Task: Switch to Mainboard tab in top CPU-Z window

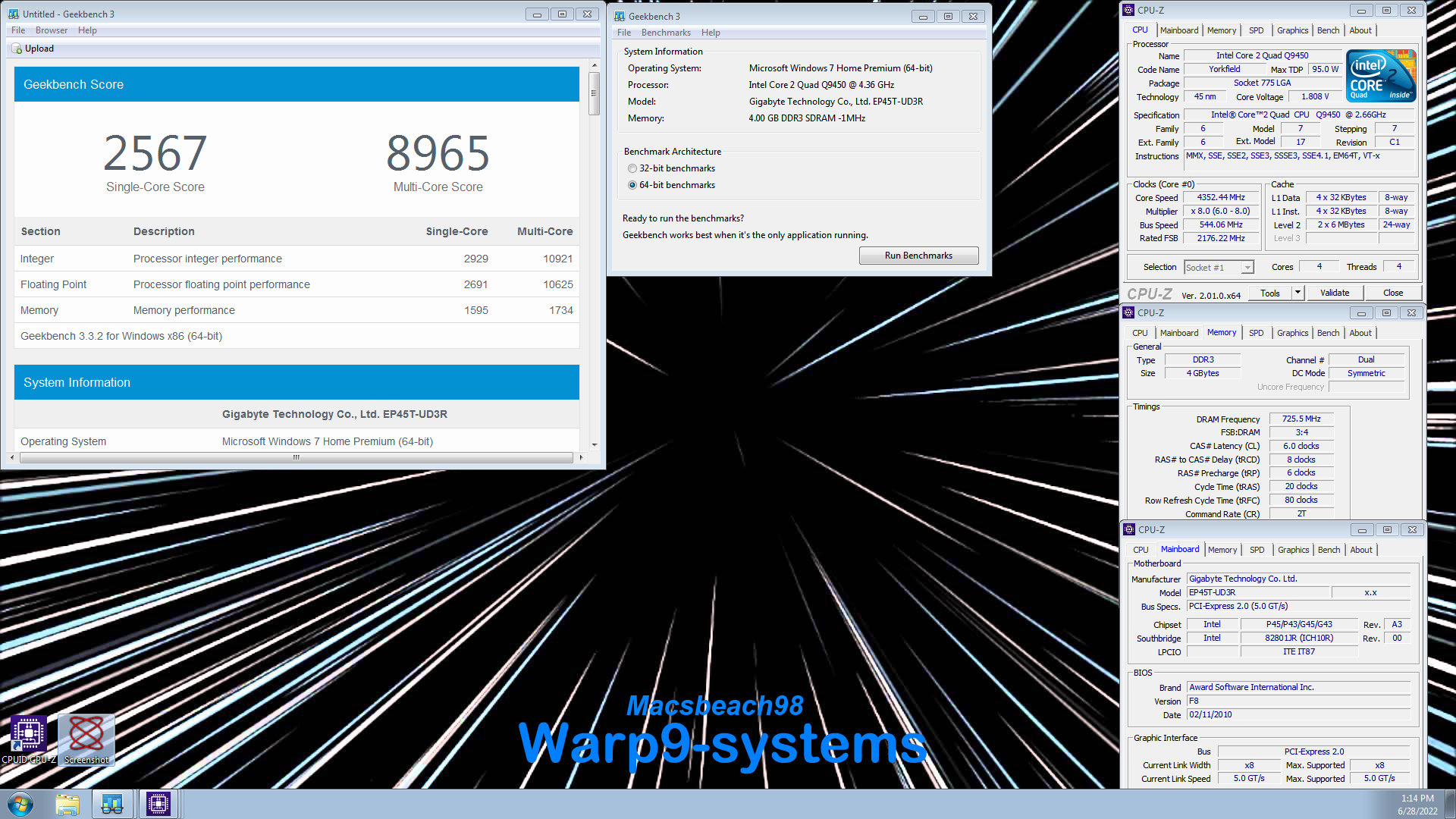Action: tap(1179, 30)
